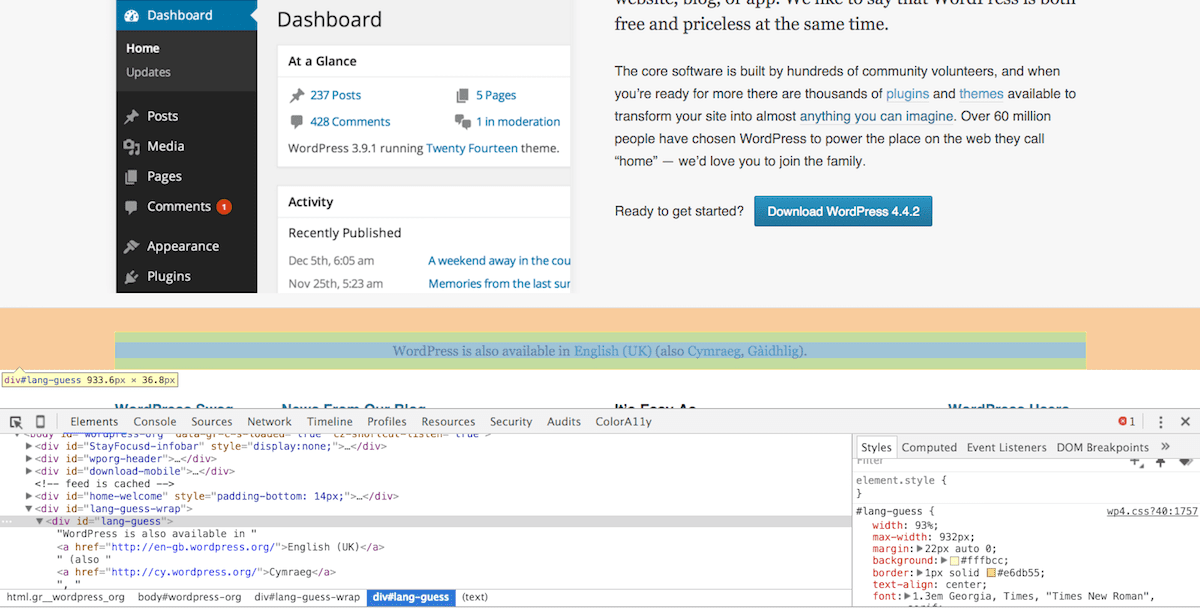This screenshot has width=1200, height=608.
Task: Expand the wporg-header div node
Action: coord(29,459)
